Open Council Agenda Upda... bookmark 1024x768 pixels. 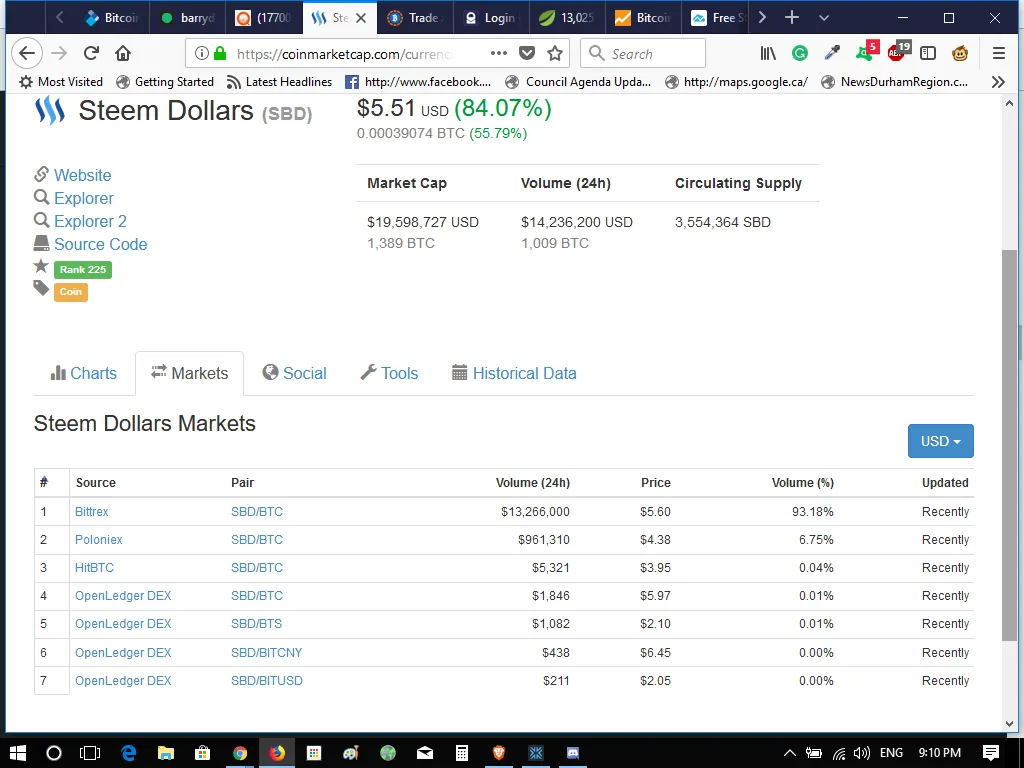click(579, 82)
